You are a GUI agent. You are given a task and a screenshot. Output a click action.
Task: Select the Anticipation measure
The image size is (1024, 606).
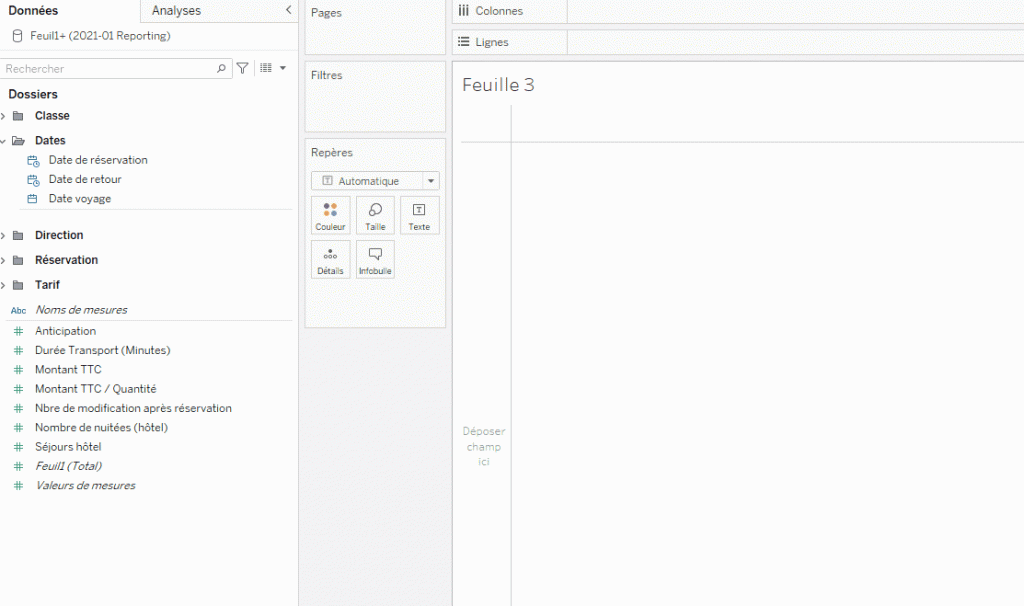65,331
